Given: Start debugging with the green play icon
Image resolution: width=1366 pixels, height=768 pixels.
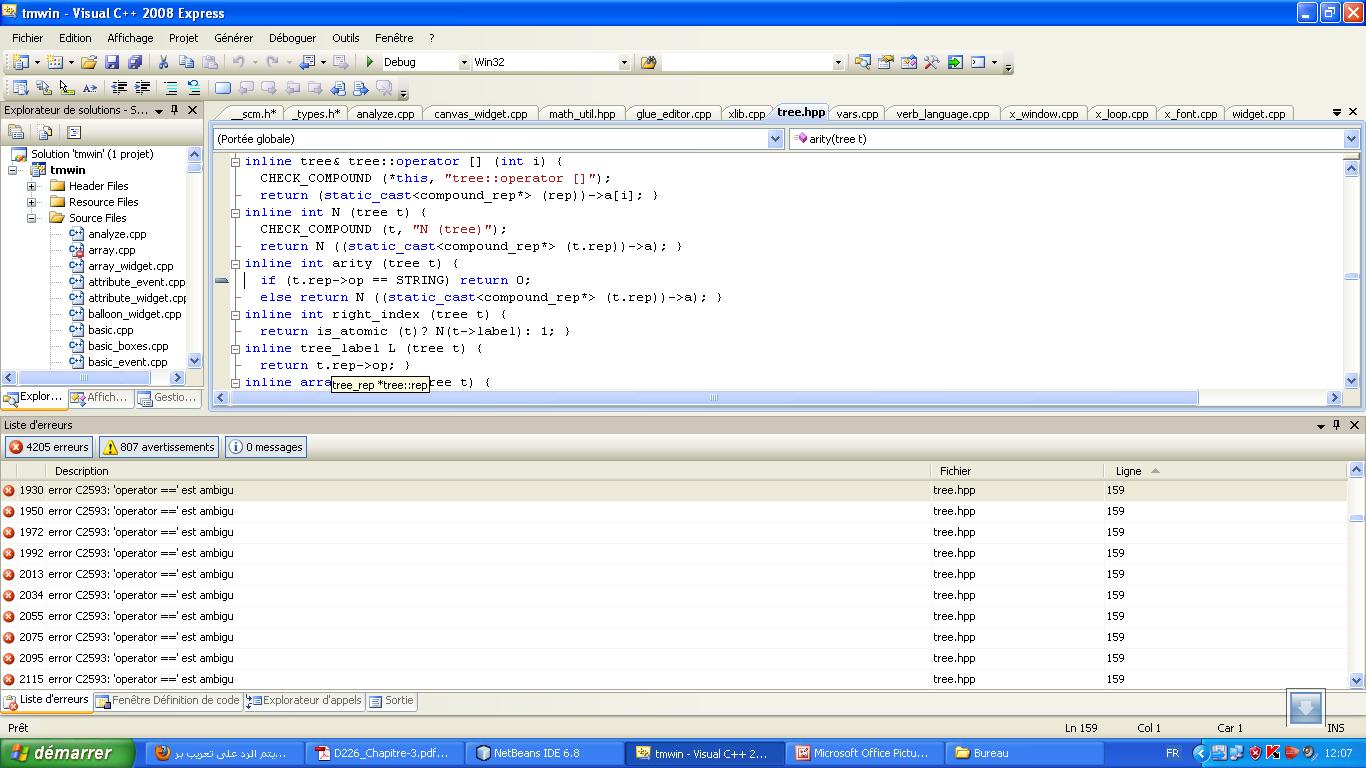Looking at the screenshot, I should 370,62.
